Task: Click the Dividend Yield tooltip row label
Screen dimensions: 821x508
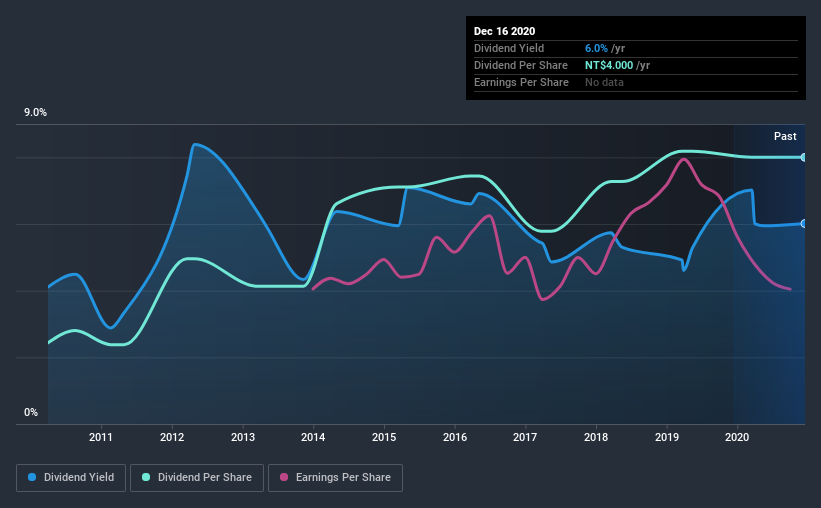Action: (x=509, y=48)
